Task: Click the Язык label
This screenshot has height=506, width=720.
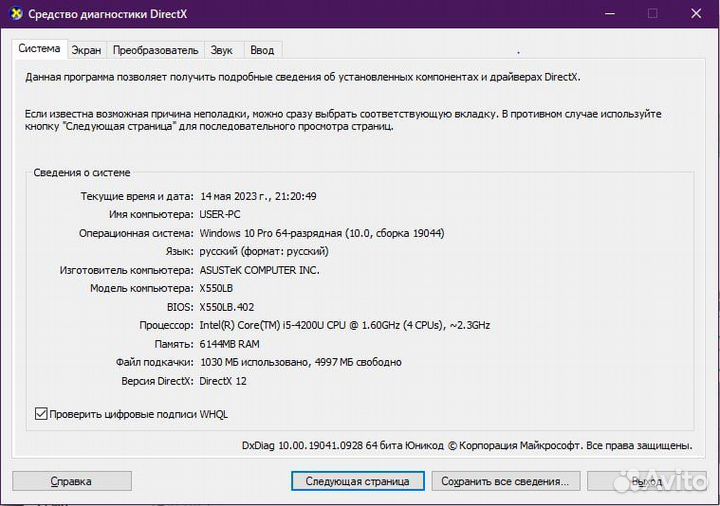Action: point(179,251)
